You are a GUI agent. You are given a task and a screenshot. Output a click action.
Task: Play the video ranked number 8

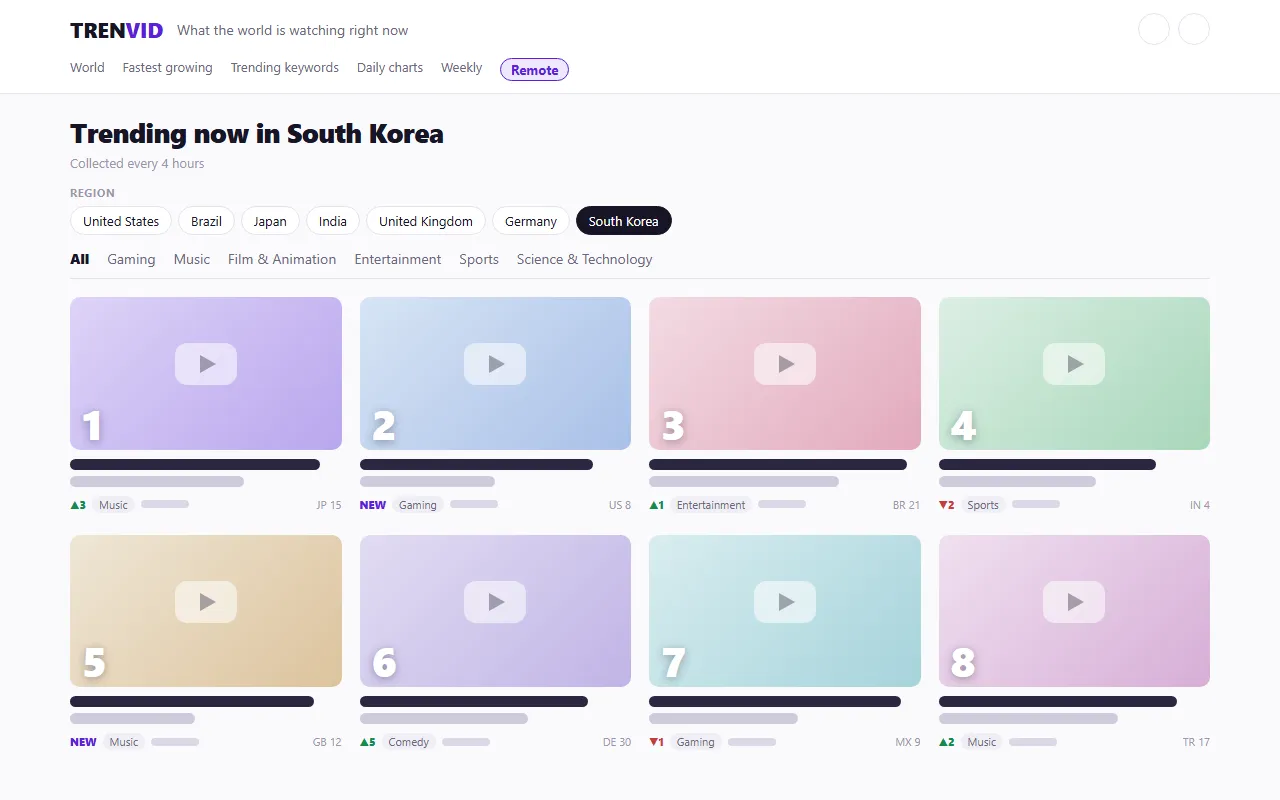click(x=1074, y=602)
